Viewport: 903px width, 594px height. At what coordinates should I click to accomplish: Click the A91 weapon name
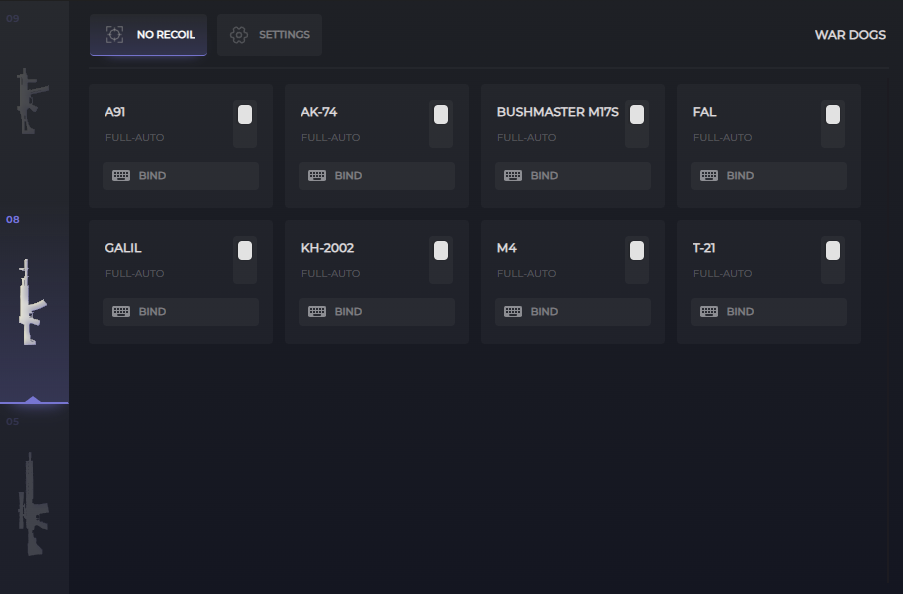click(115, 112)
